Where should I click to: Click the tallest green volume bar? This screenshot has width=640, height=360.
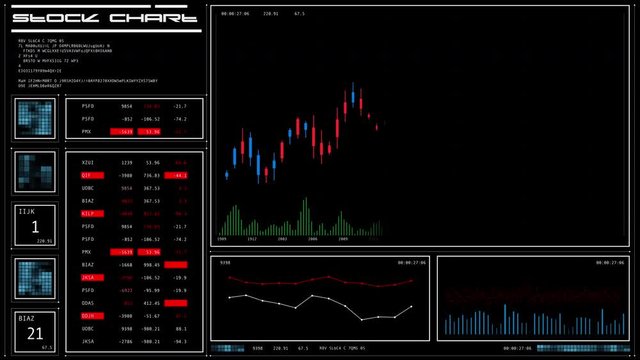pos(305,216)
